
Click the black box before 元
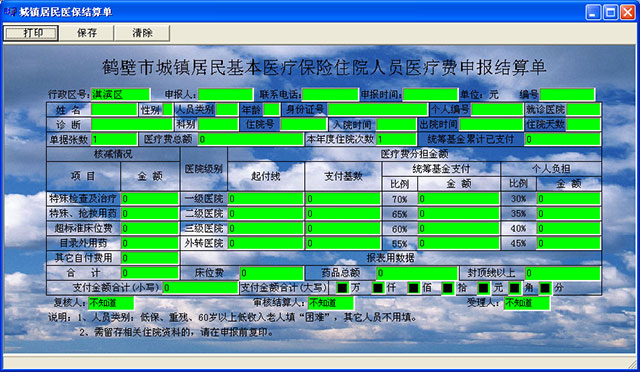click(x=483, y=288)
